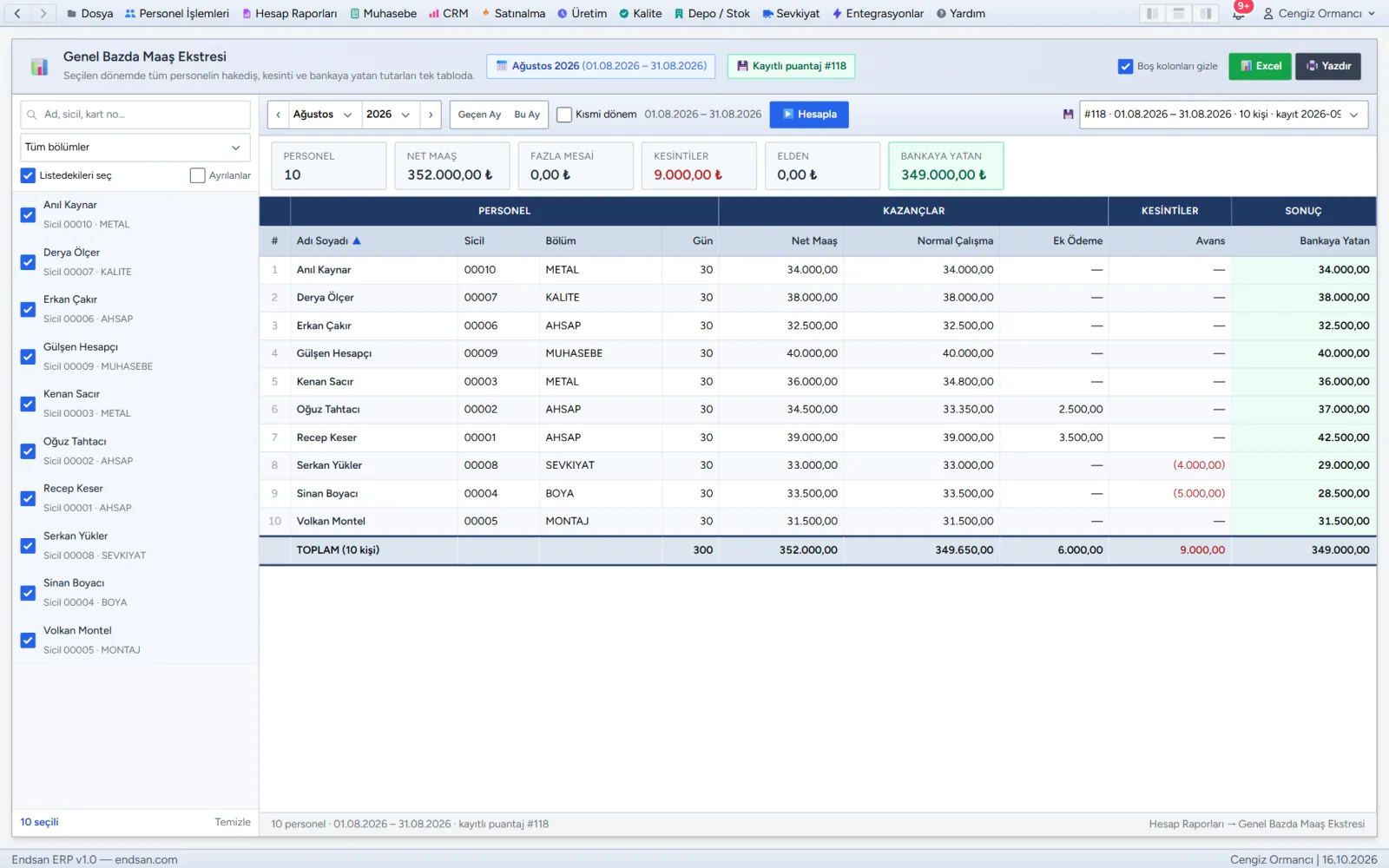The height and width of the screenshot is (868, 1389).
Task: Export the report with the Excel button
Action: [x=1261, y=66]
